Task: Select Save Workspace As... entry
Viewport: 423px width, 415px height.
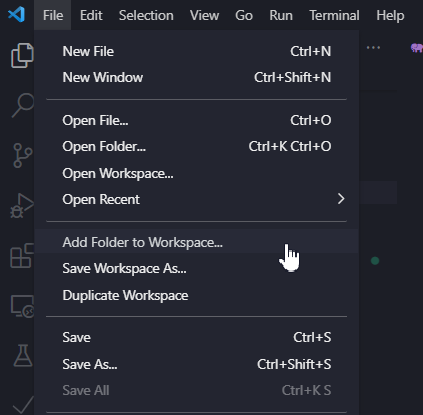Action: point(197,268)
